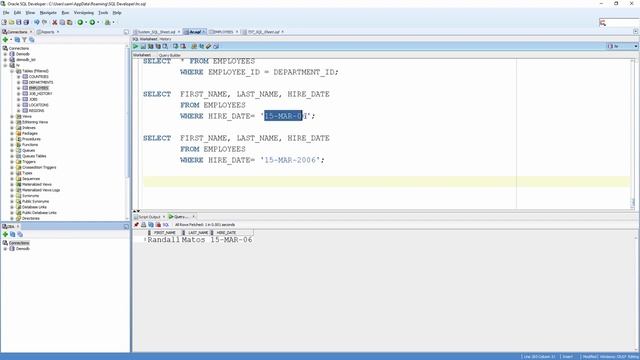Image resolution: width=640 pixels, height=360 pixels.
Task: Expand the EMPLOYEES table node
Action: pyautogui.click(x=18, y=88)
